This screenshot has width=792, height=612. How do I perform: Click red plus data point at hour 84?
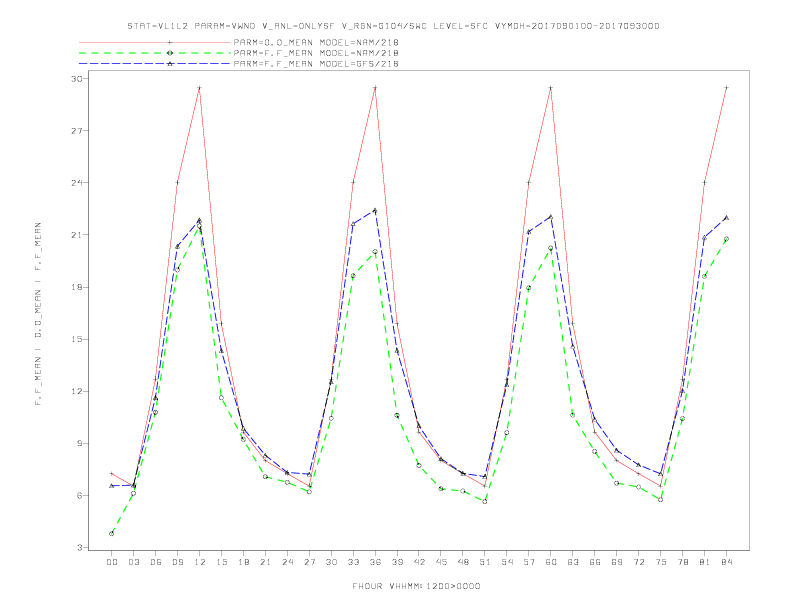tap(726, 88)
